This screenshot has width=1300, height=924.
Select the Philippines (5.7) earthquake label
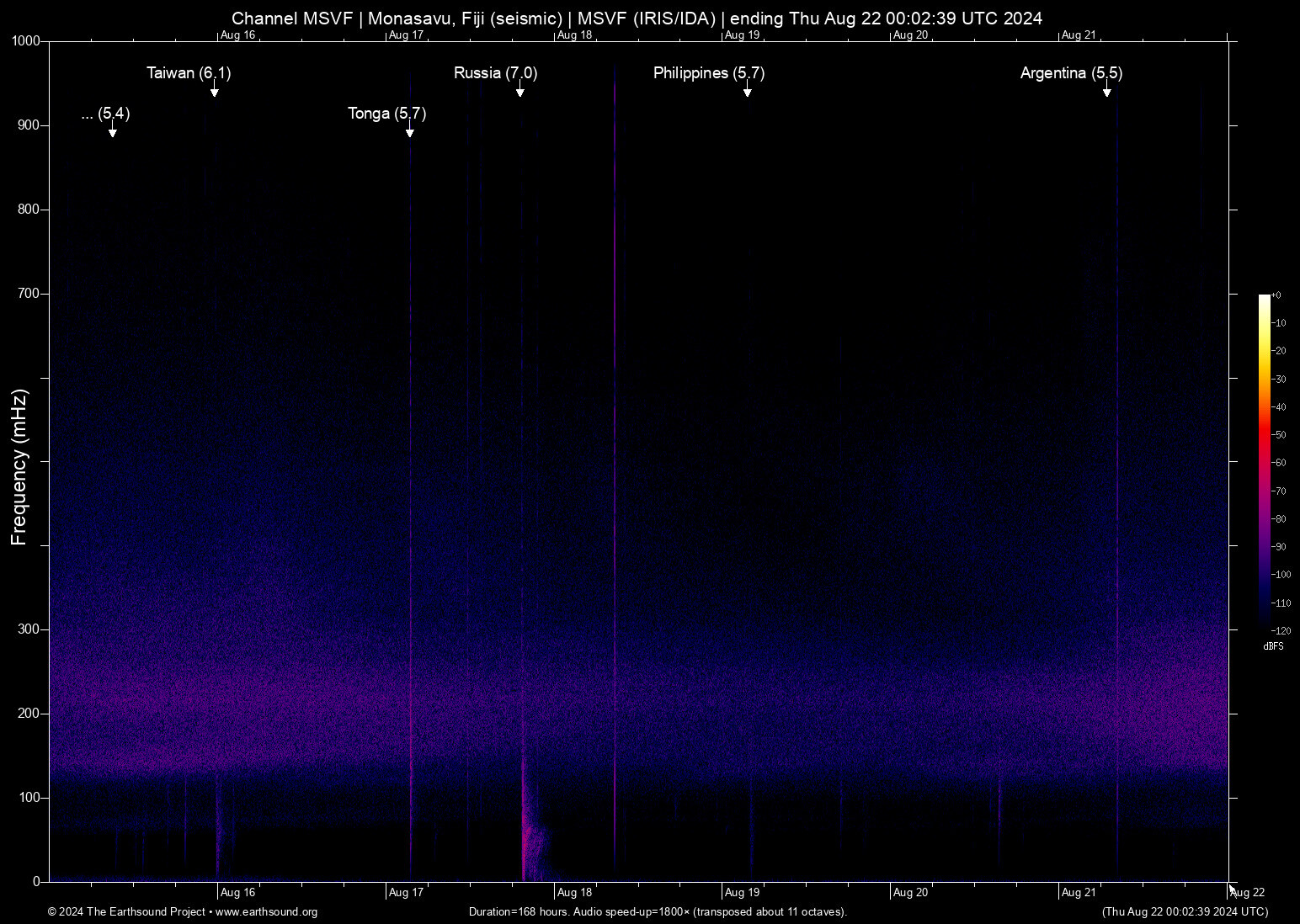point(709,74)
